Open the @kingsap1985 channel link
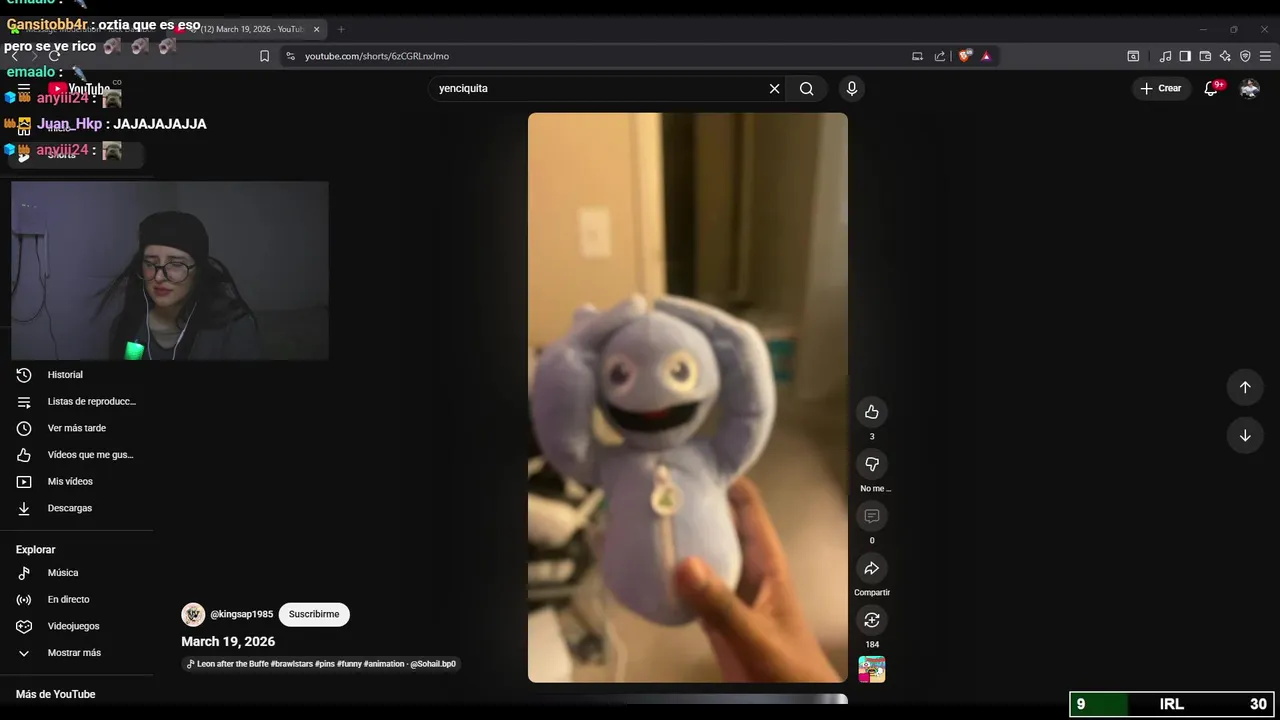 [241, 614]
